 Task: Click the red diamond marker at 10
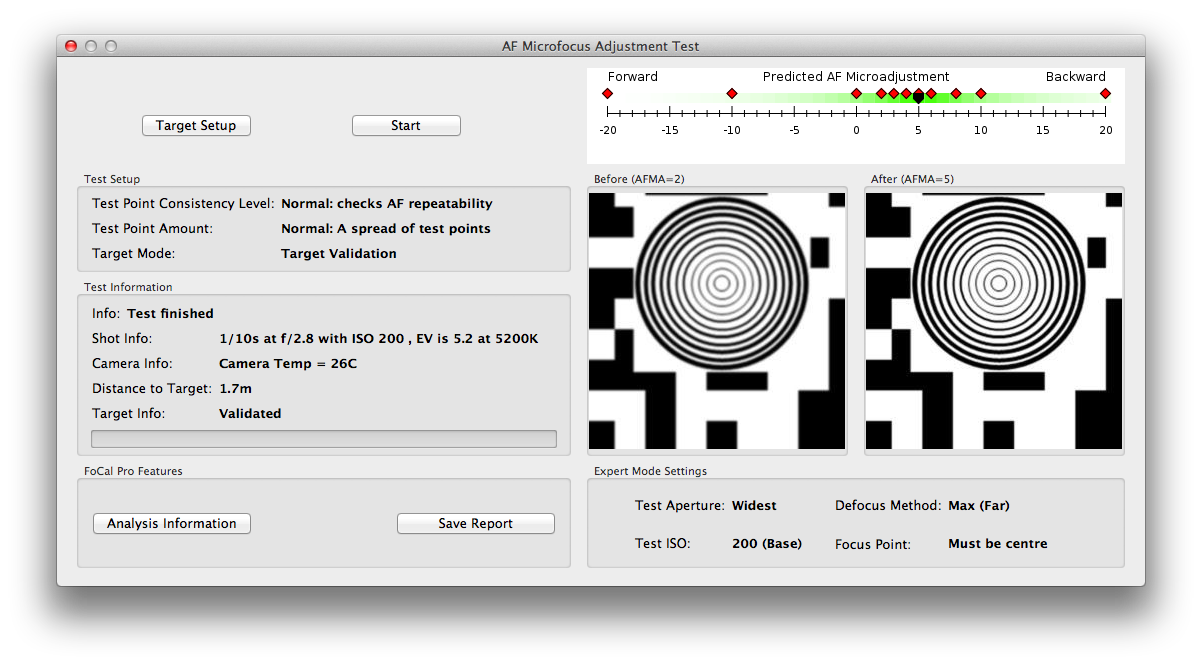pos(981,93)
